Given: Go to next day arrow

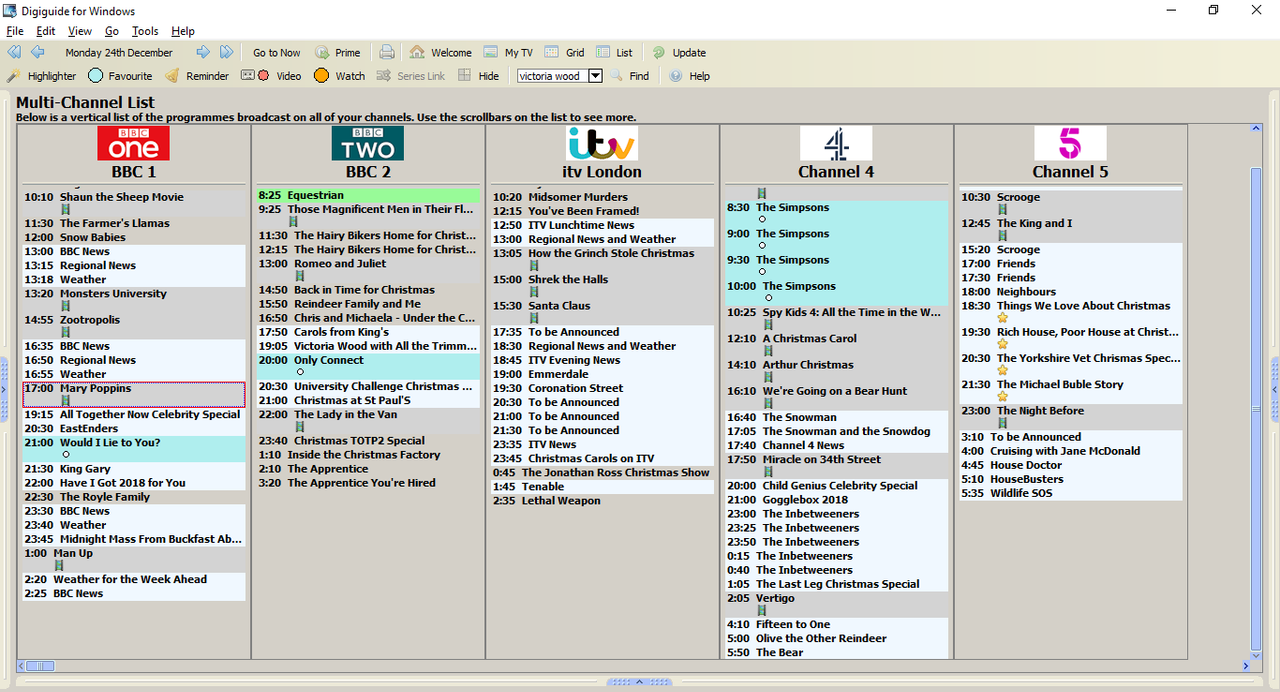Looking at the screenshot, I should point(203,52).
